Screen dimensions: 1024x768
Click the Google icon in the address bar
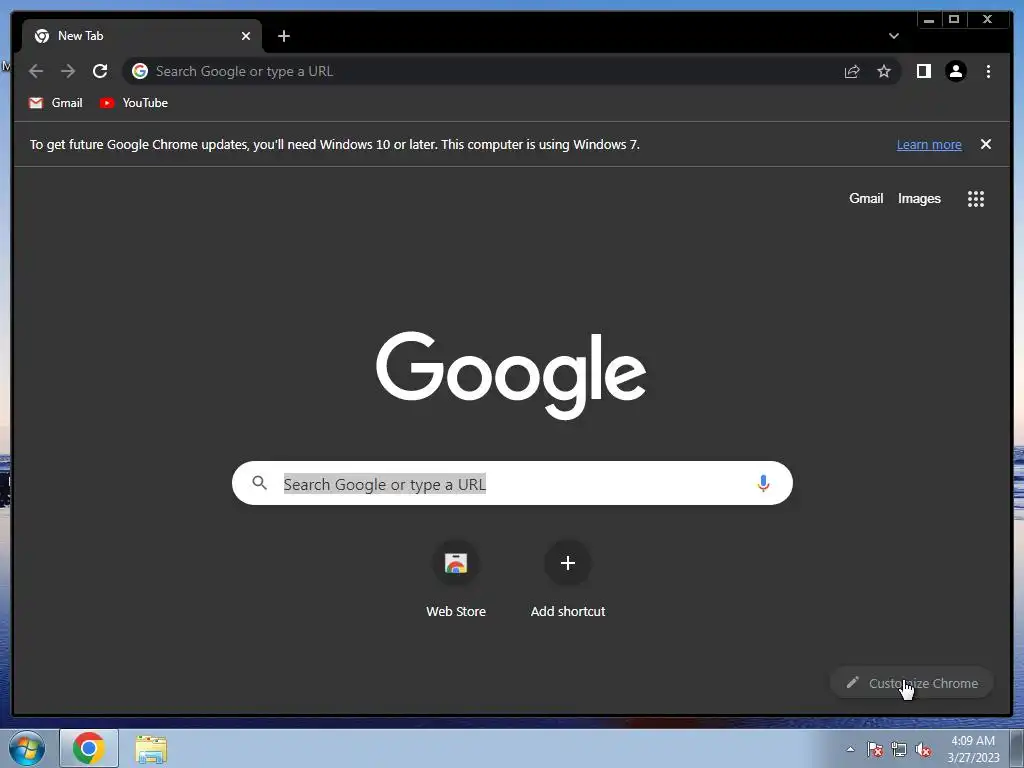coord(140,71)
